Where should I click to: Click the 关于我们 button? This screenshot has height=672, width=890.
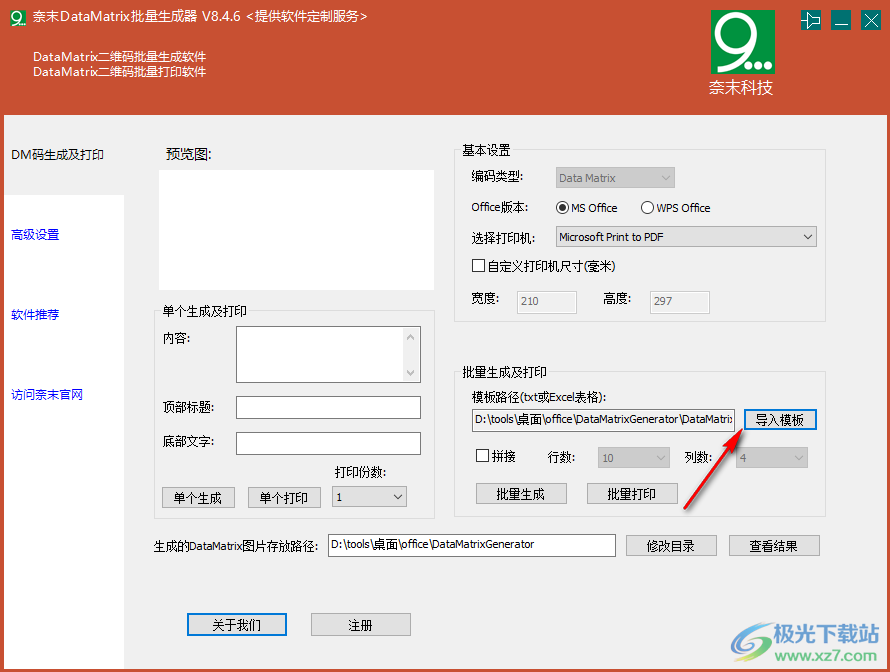pos(237,625)
